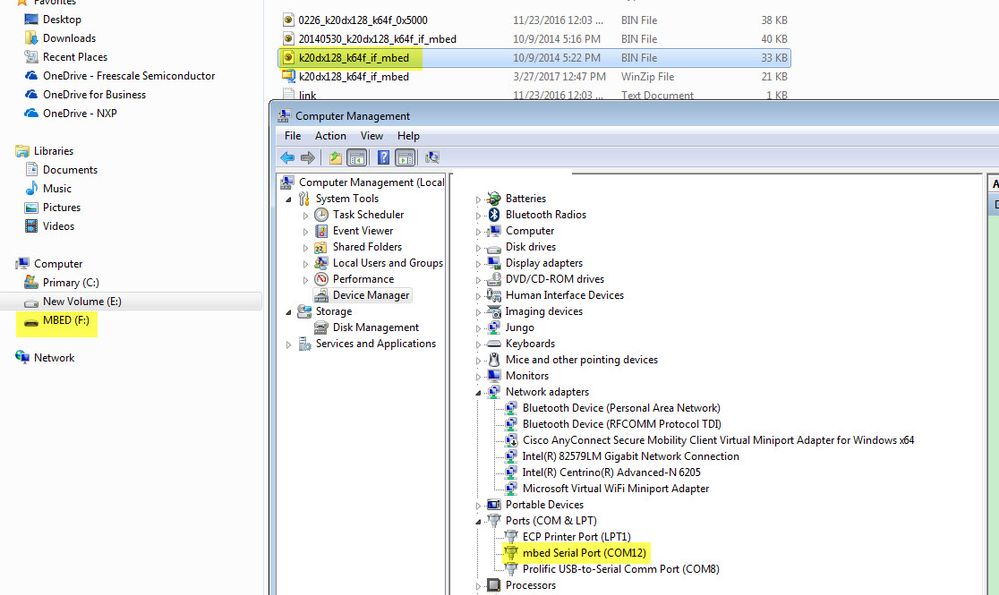Click the Bluetooth Radios icon
This screenshot has width=999, height=595.
(x=493, y=215)
